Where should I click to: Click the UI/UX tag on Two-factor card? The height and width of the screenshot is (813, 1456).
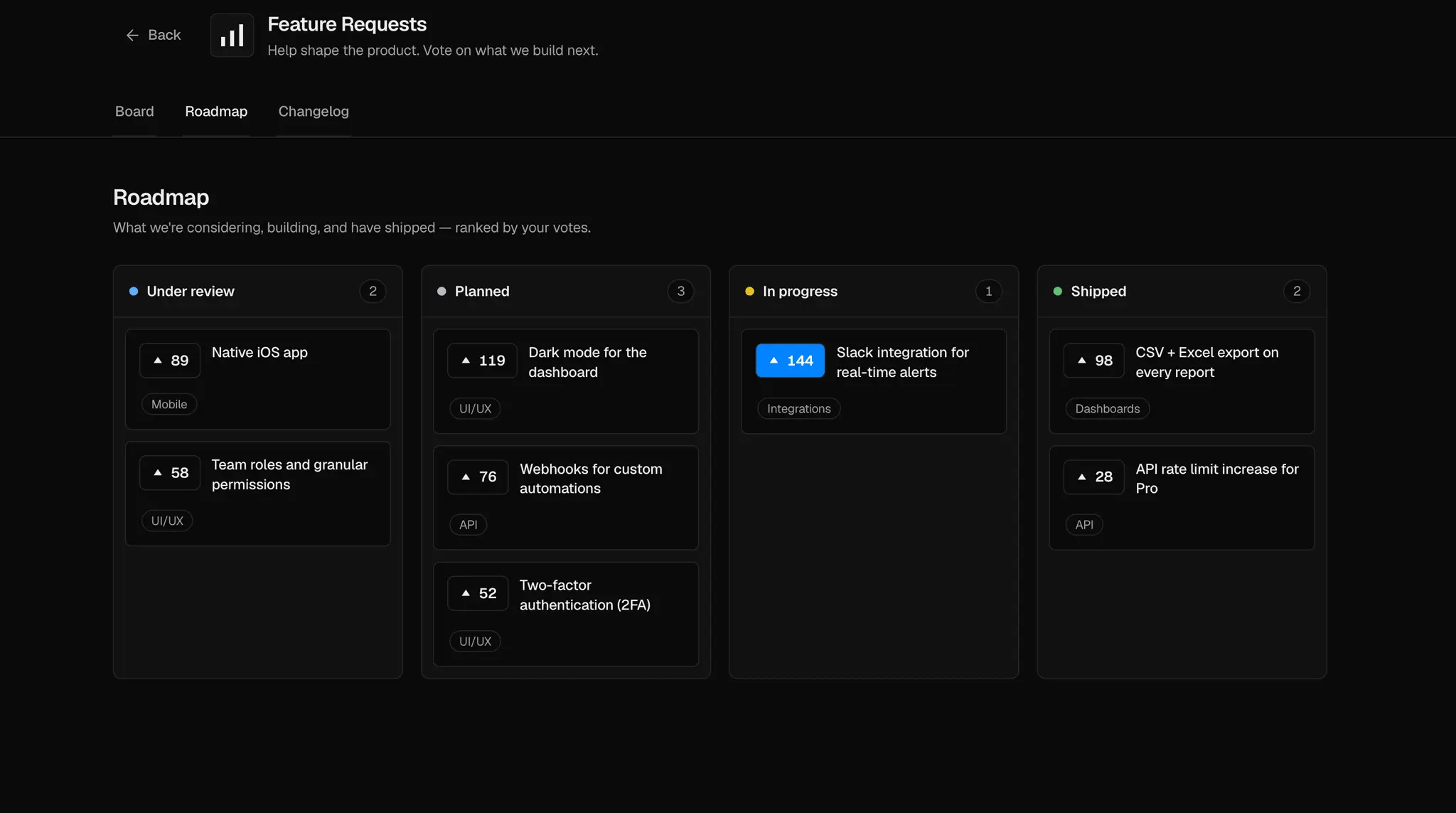[x=475, y=641]
